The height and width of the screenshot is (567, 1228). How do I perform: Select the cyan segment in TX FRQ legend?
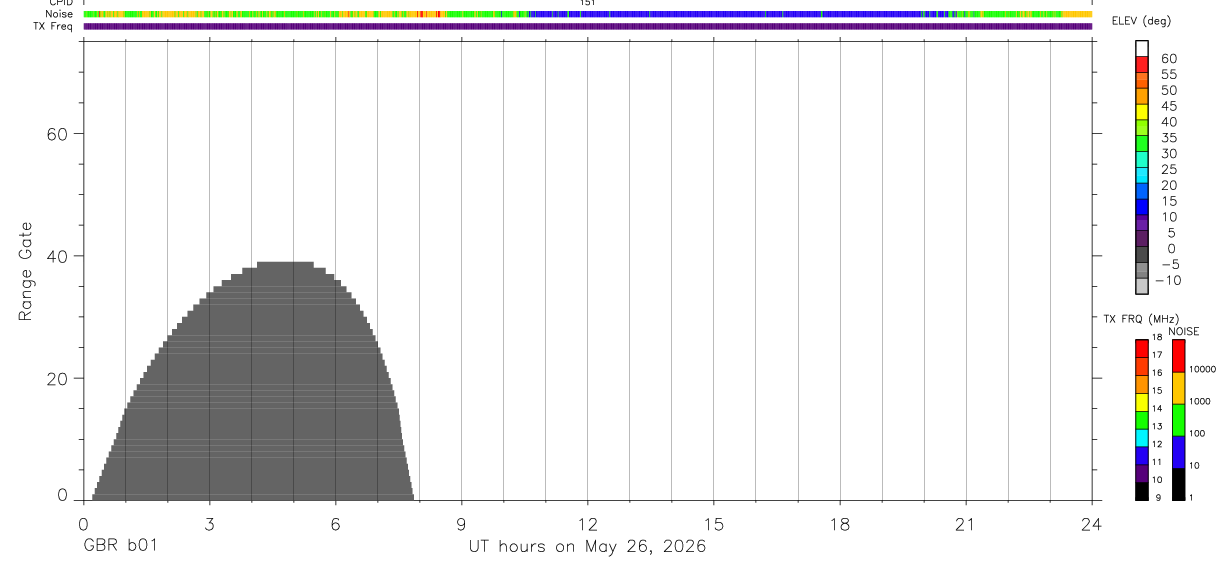(x=1142, y=439)
